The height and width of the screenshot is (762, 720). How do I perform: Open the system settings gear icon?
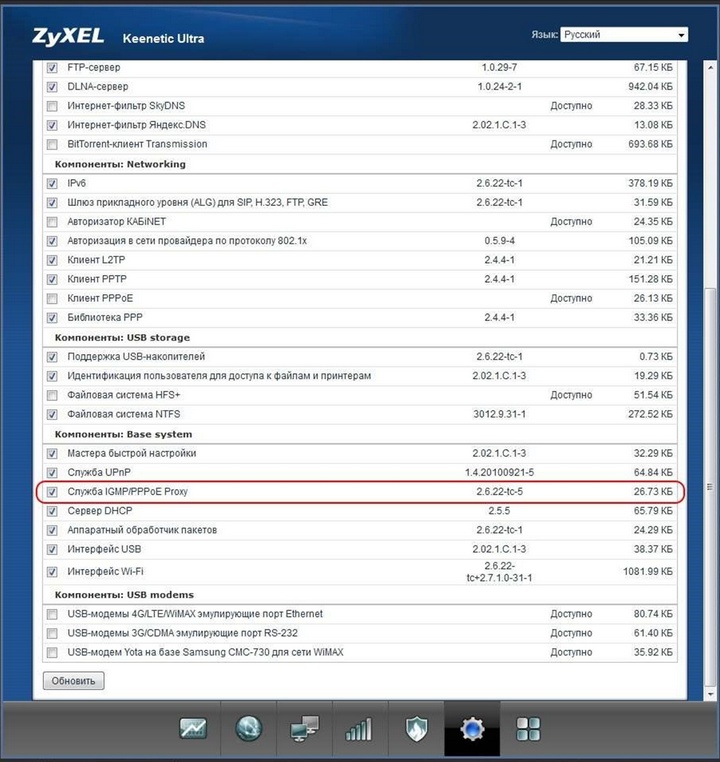(471, 729)
